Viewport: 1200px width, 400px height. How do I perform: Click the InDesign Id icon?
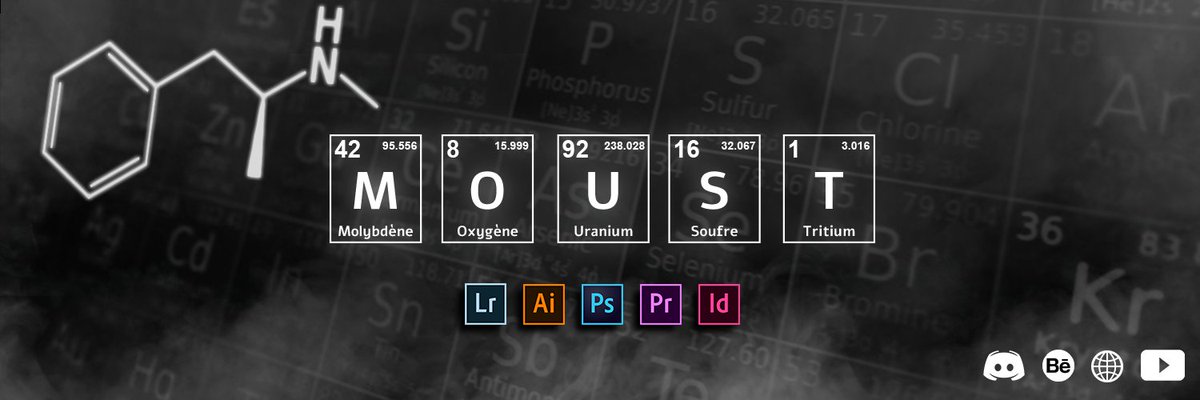[718, 304]
